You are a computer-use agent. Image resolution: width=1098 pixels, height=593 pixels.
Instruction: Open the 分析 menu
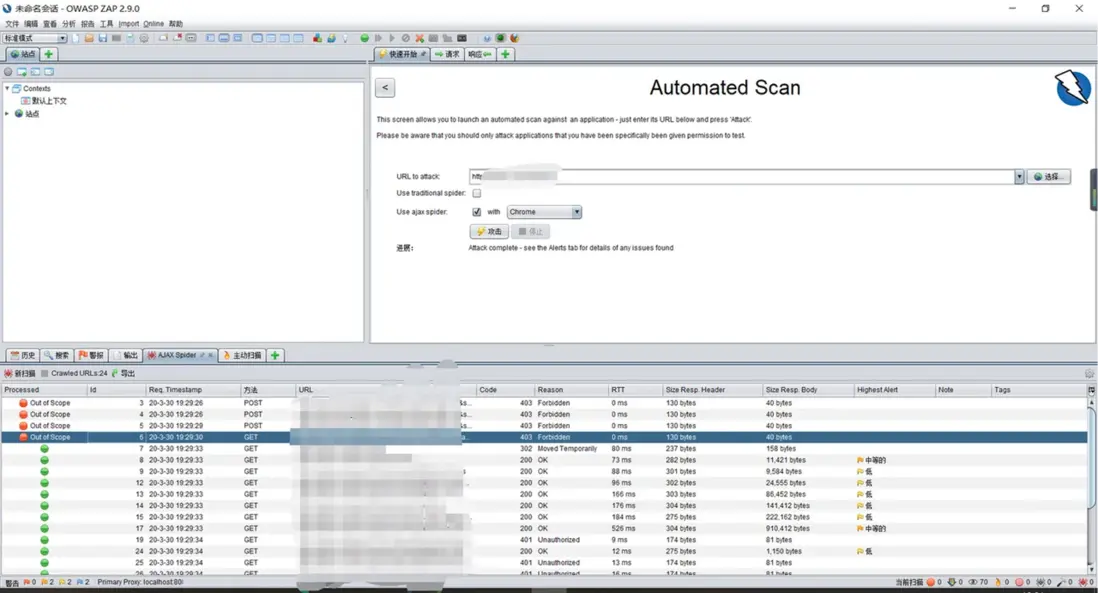point(69,24)
